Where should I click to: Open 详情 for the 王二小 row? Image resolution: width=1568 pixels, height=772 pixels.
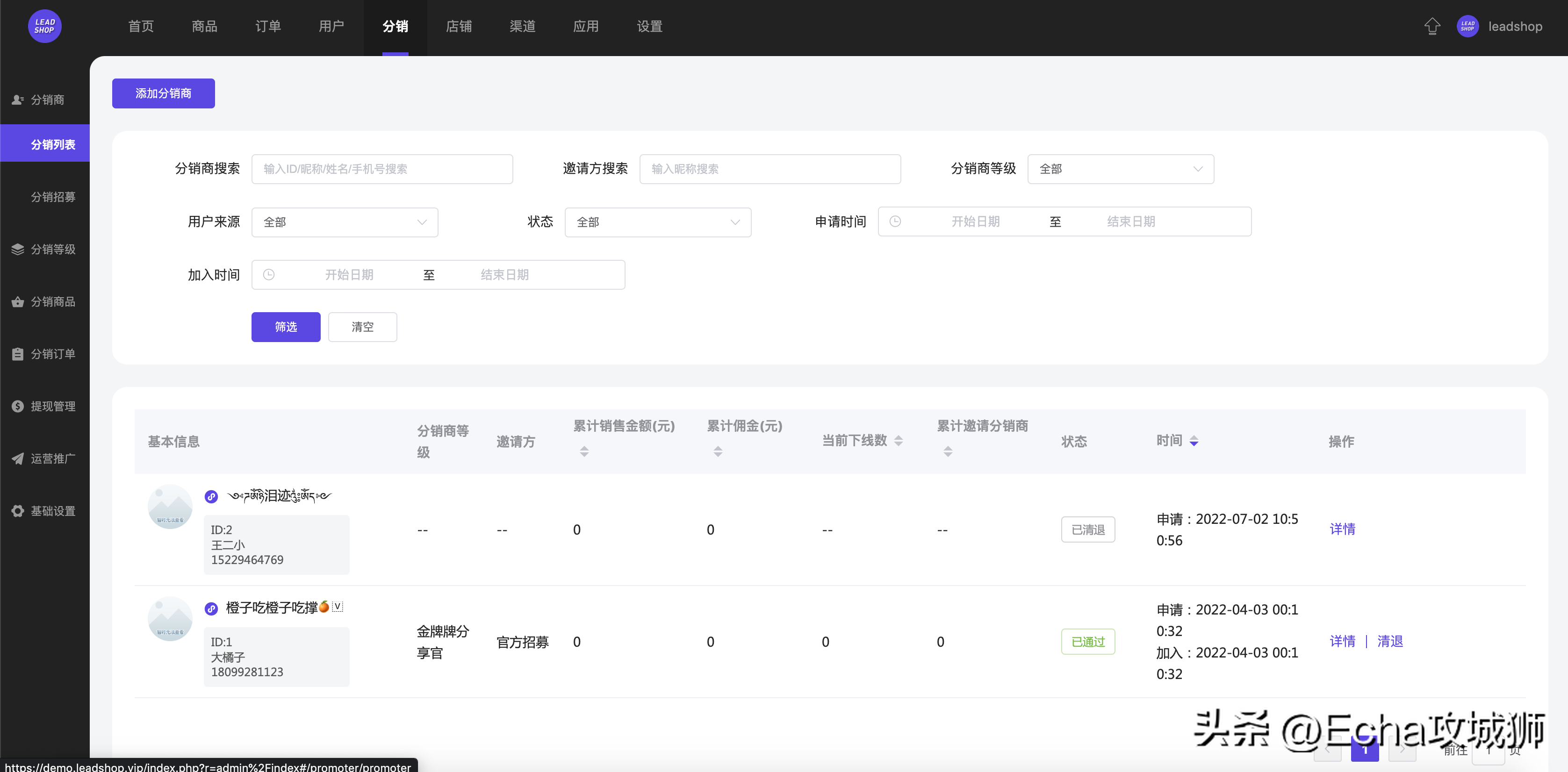1343,529
